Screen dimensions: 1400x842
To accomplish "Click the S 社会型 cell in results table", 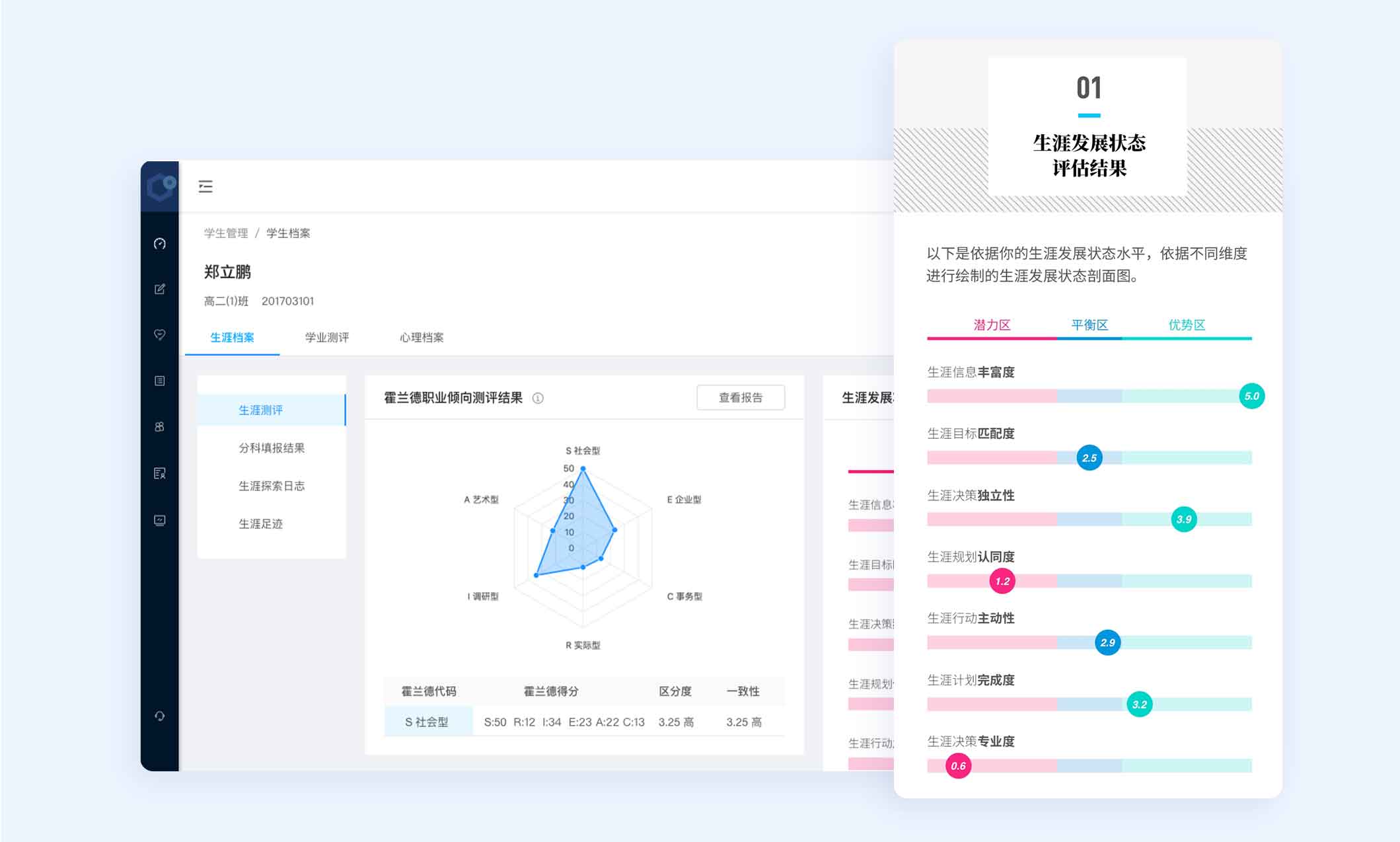I will pyautogui.click(x=427, y=722).
